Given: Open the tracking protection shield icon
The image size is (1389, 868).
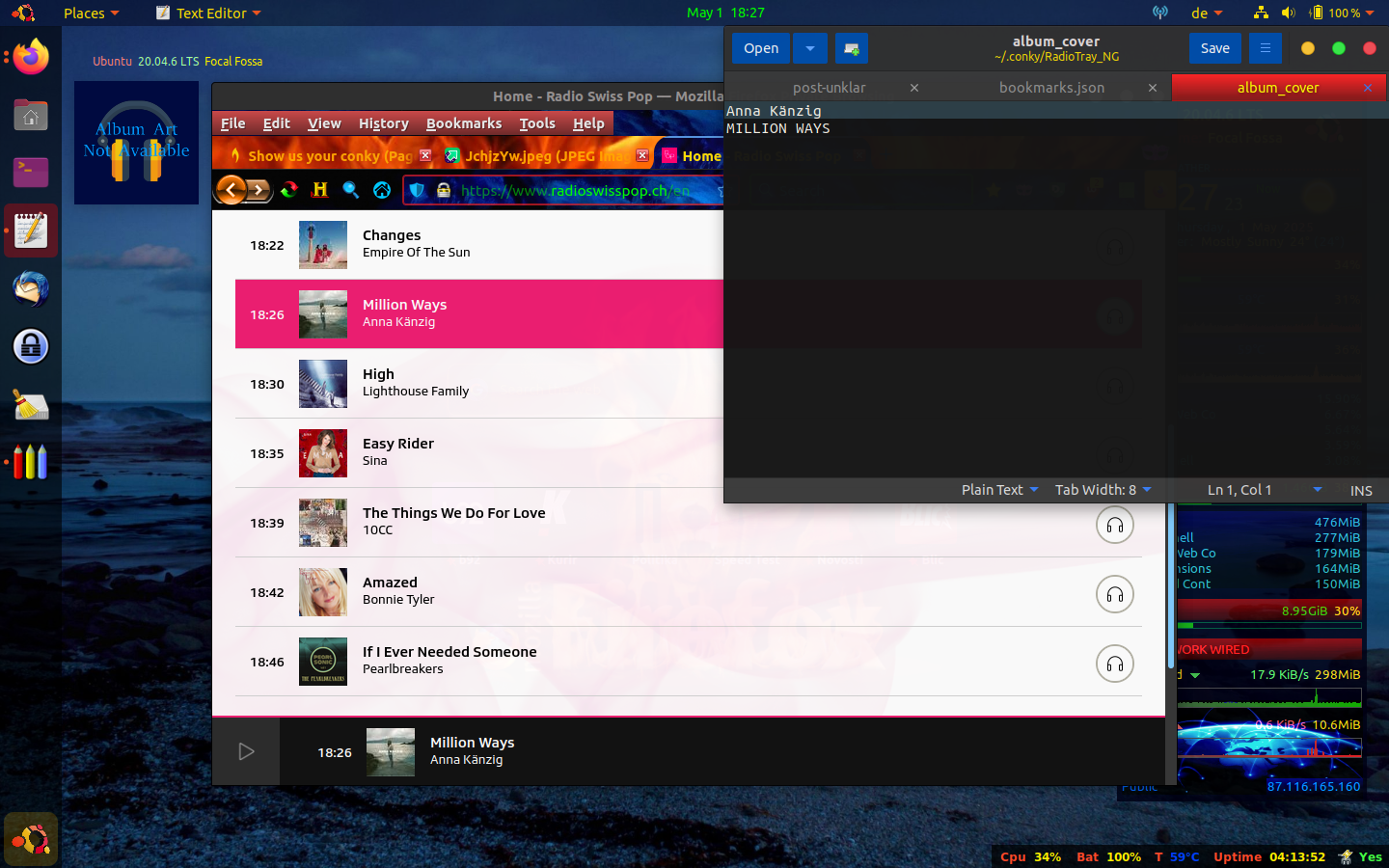Looking at the screenshot, I should pos(417,190).
